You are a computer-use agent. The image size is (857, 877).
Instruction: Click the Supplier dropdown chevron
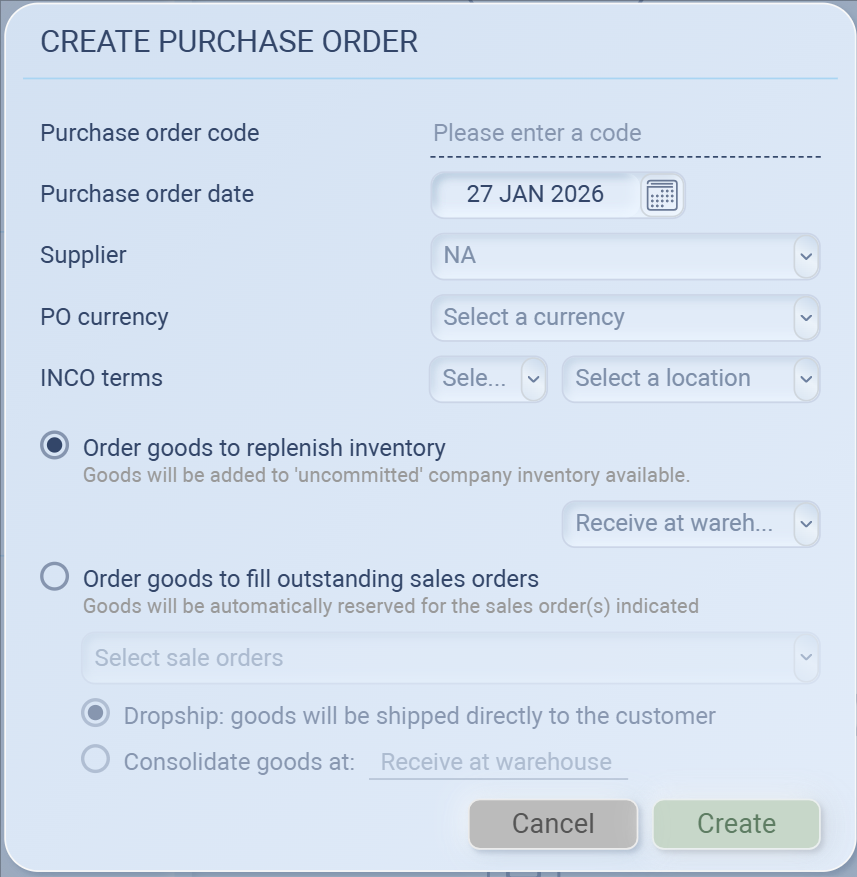(806, 257)
